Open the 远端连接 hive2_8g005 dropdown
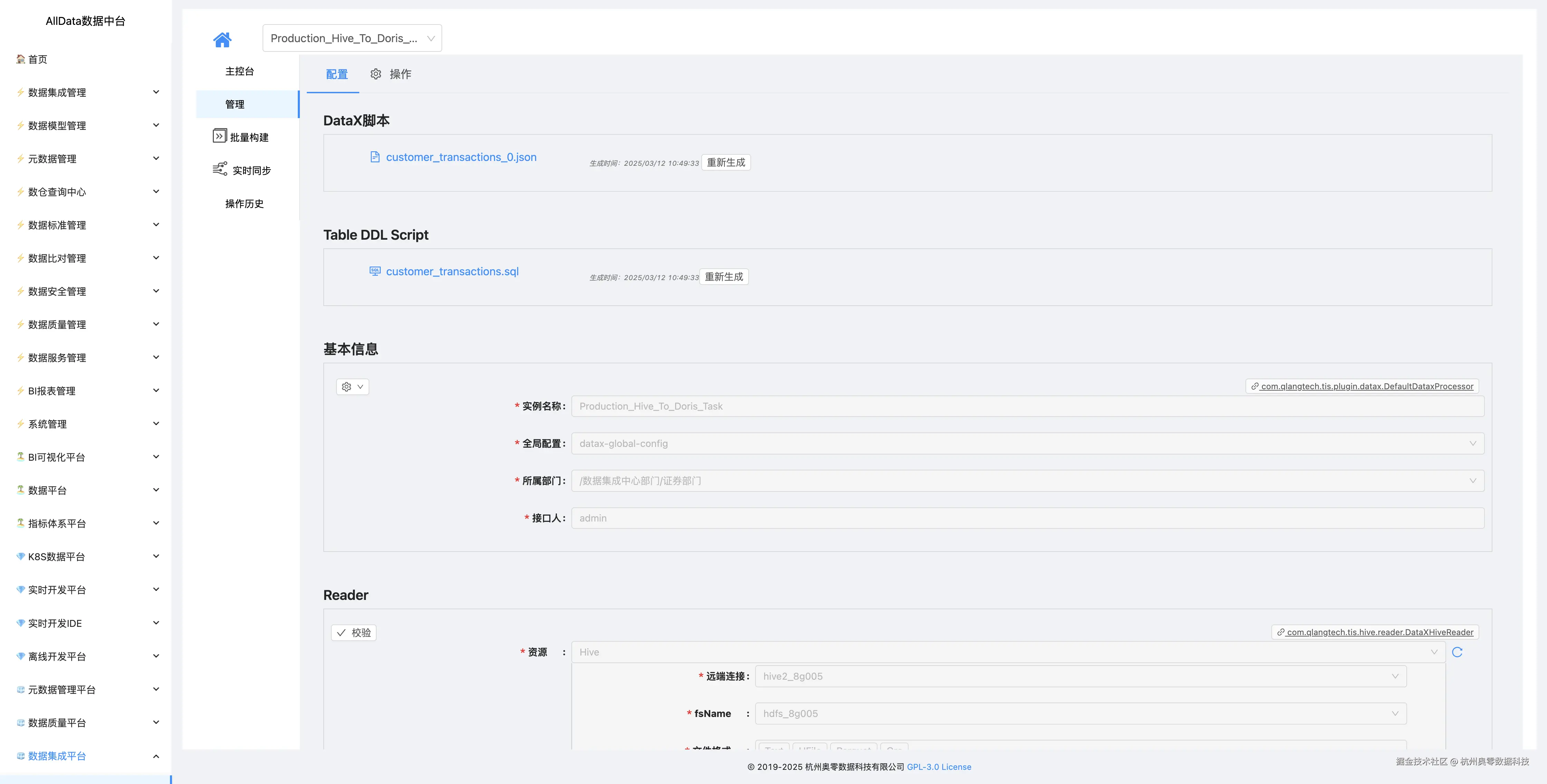Viewport: 1547px width, 784px height. (1080, 677)
